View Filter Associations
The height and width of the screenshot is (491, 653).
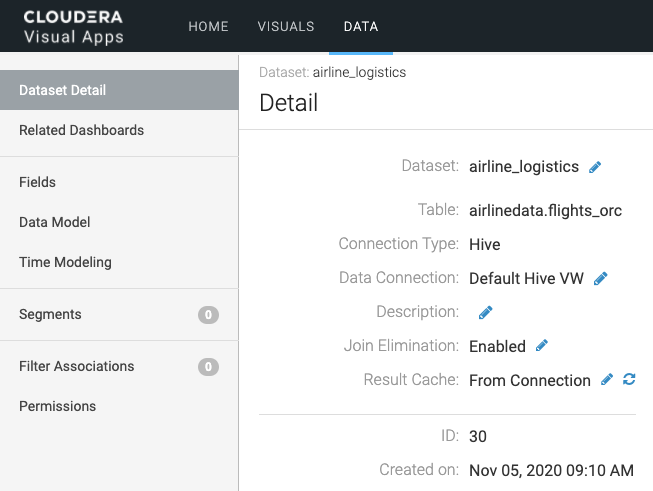click(77, 366)
